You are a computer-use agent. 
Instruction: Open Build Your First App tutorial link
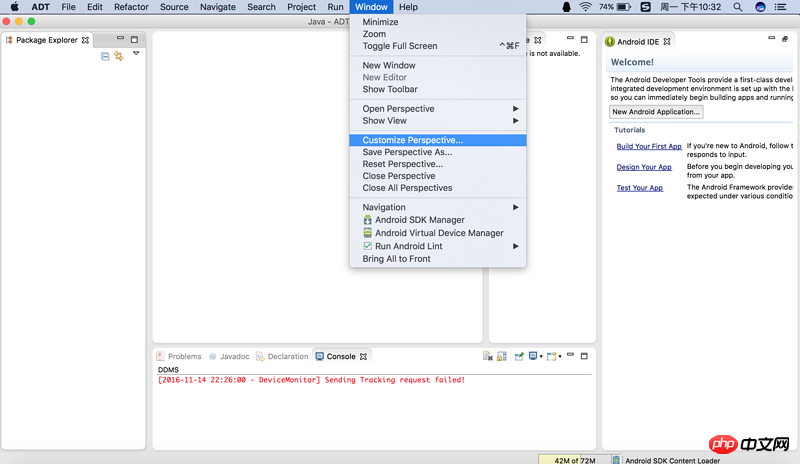pyautogui.click(x=649, y=146)
